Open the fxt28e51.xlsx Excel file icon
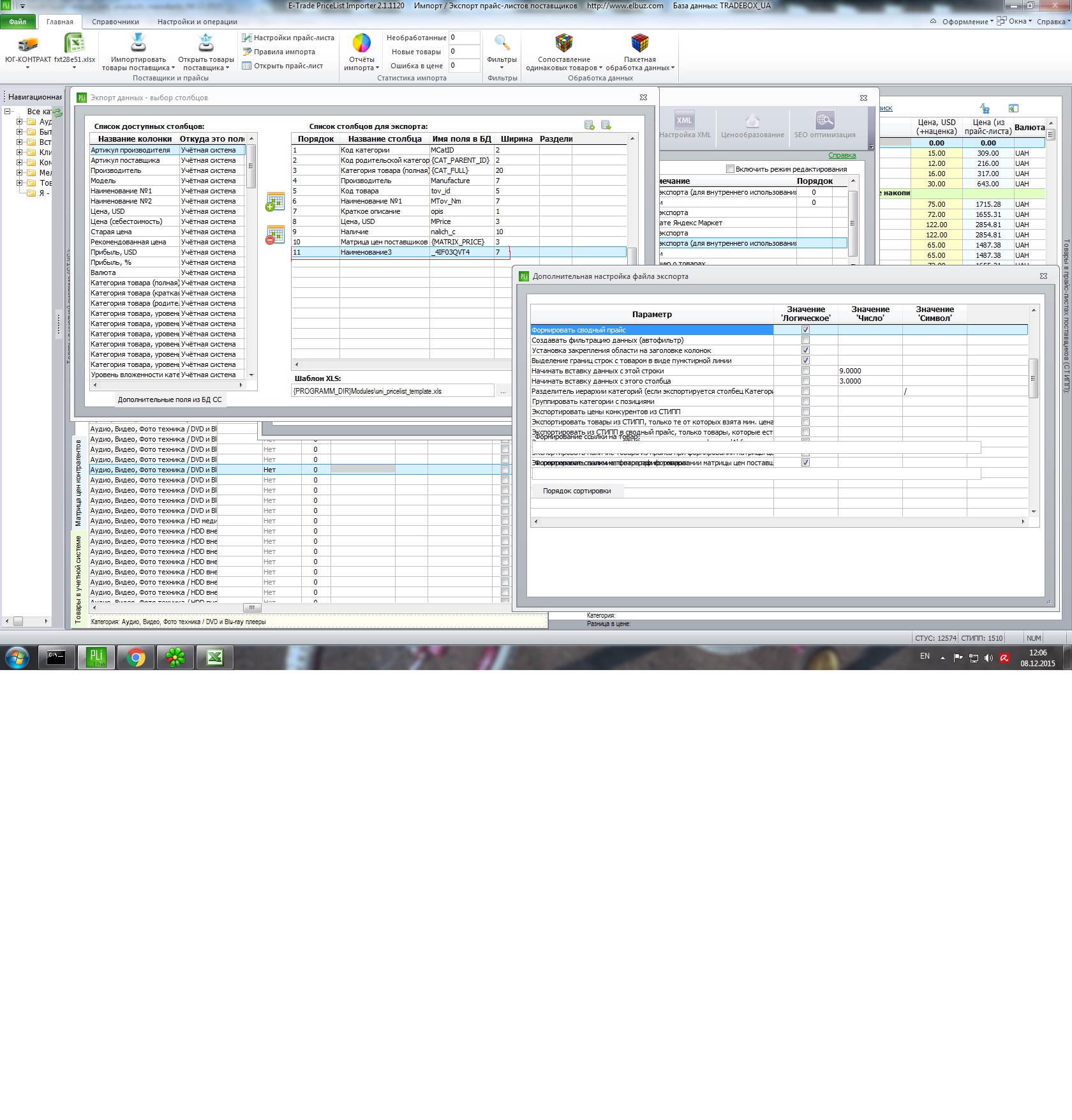Screen dimensions: 1072x1120 pos(74,43)
